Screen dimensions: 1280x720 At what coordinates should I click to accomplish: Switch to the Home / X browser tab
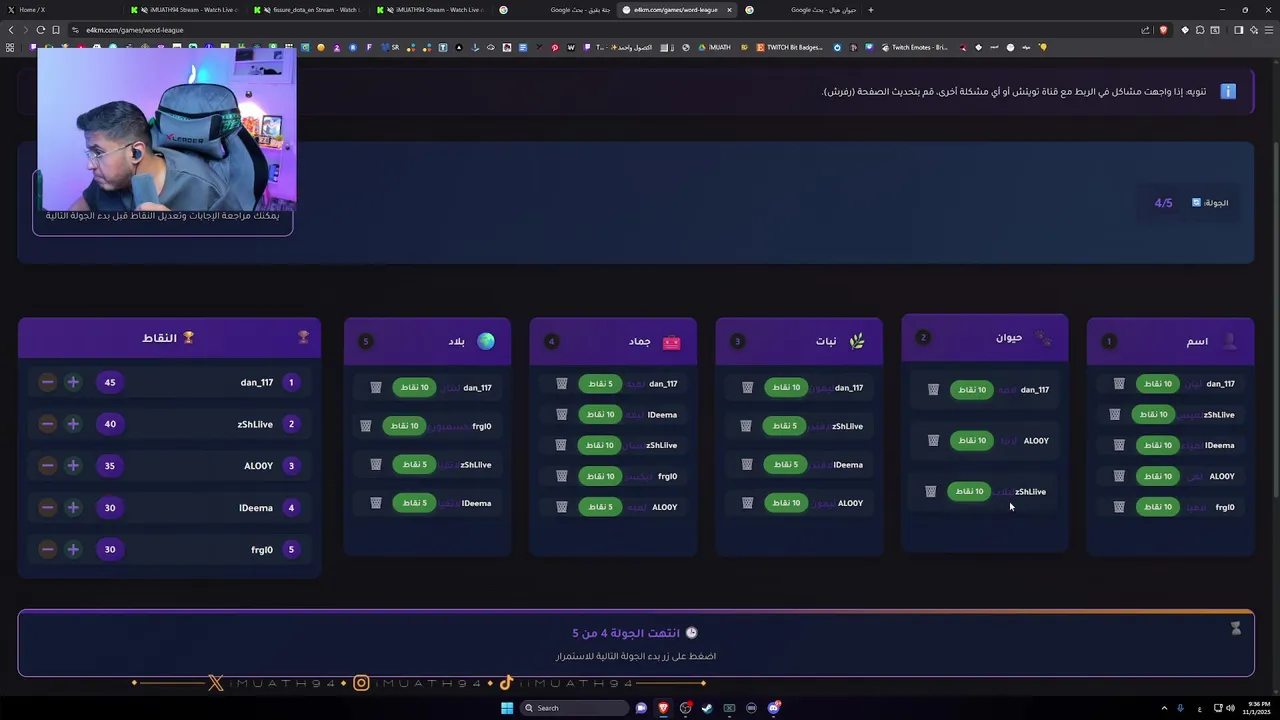60,10
